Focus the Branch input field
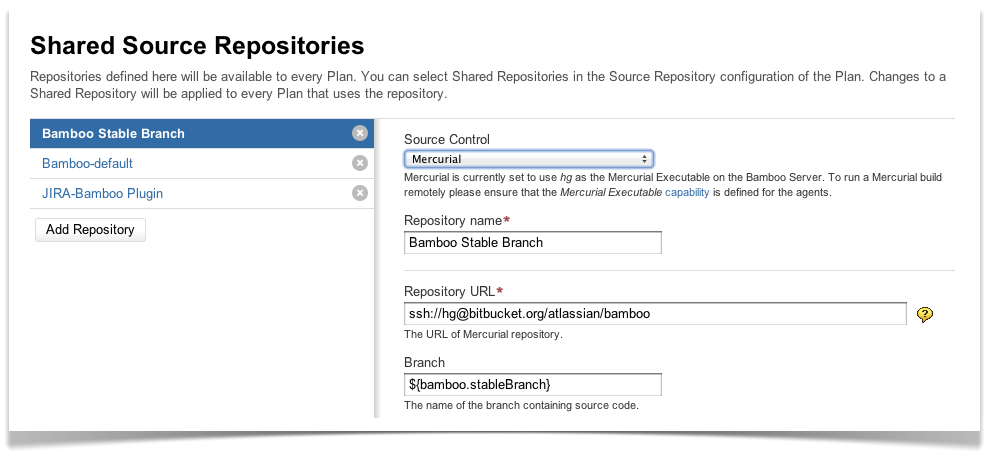The image size is (996, 465). (x=532, y=384)
